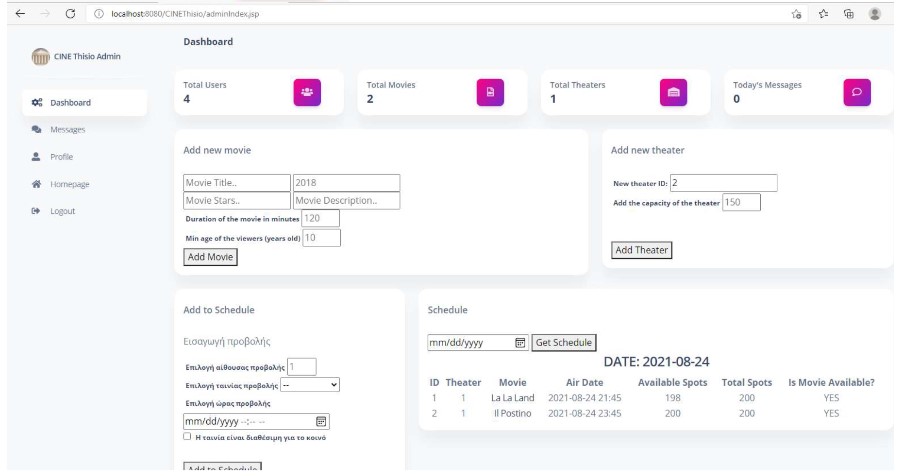Open Messages in the sidebar
This screenshot has width=909, height=476.
(67, 129)
